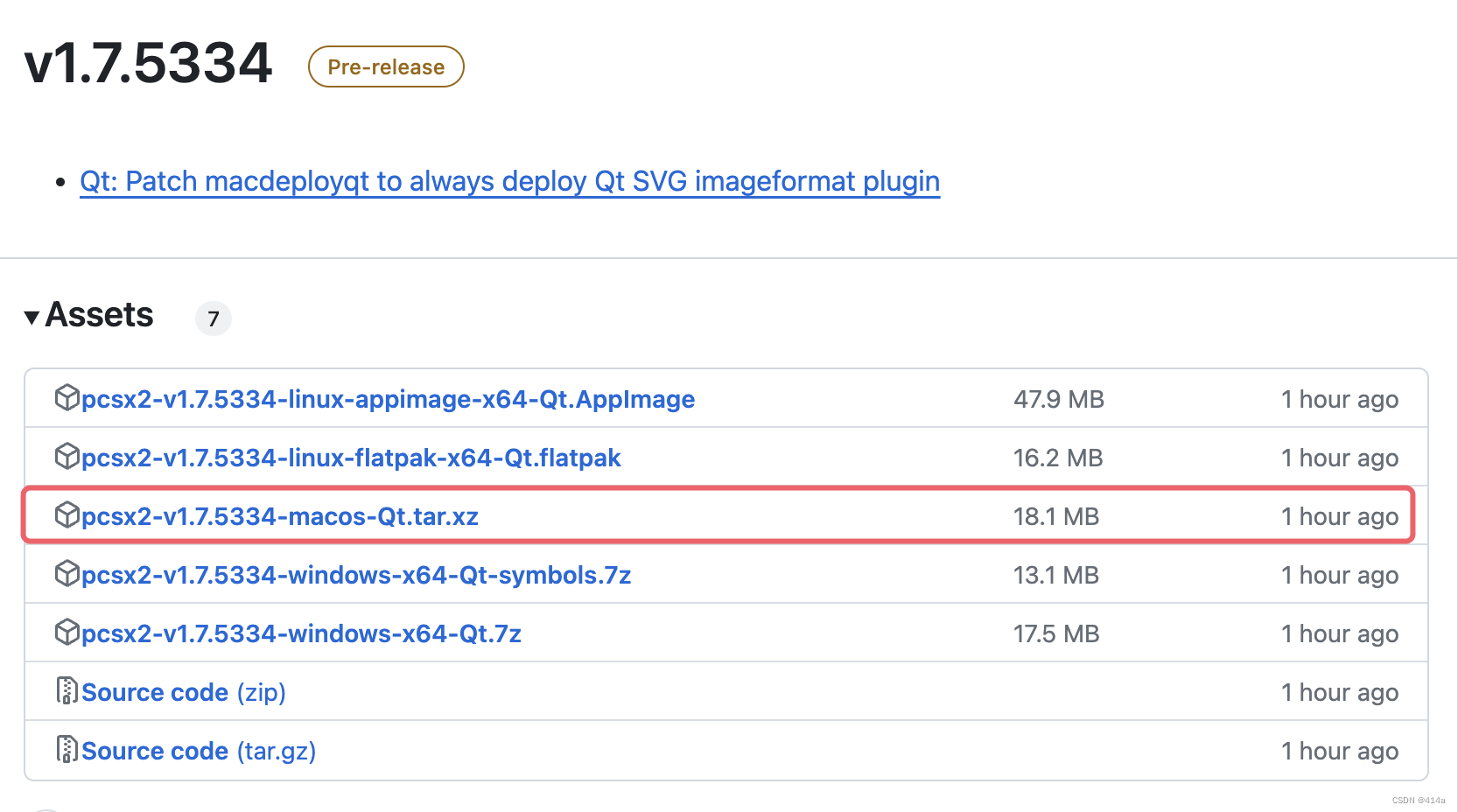Download pcsx2-v1.7.5334-linux-appimage-x64-Qt.AppImage

tap(388, 398)
